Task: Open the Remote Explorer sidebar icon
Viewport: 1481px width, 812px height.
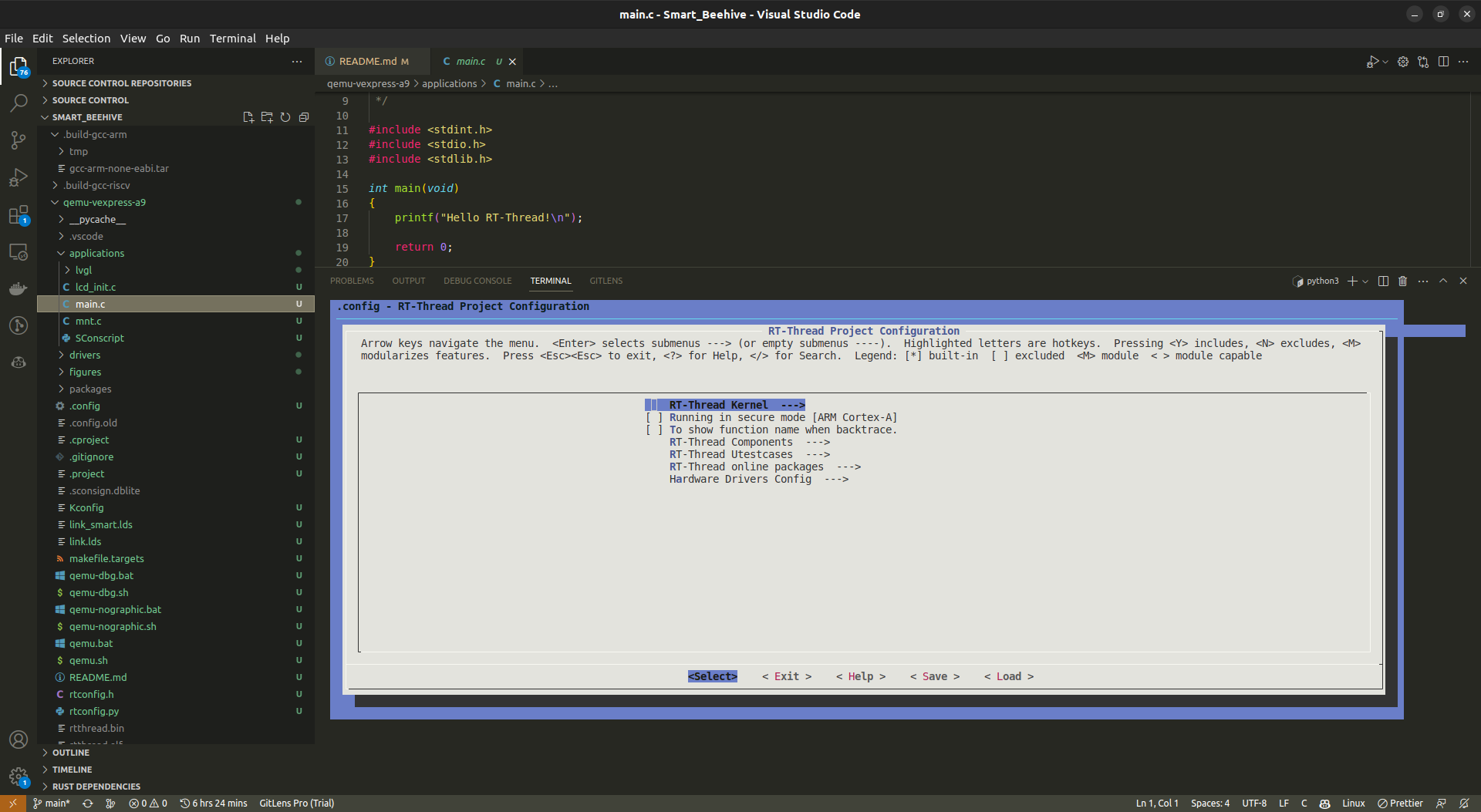Action: (19, 251)
